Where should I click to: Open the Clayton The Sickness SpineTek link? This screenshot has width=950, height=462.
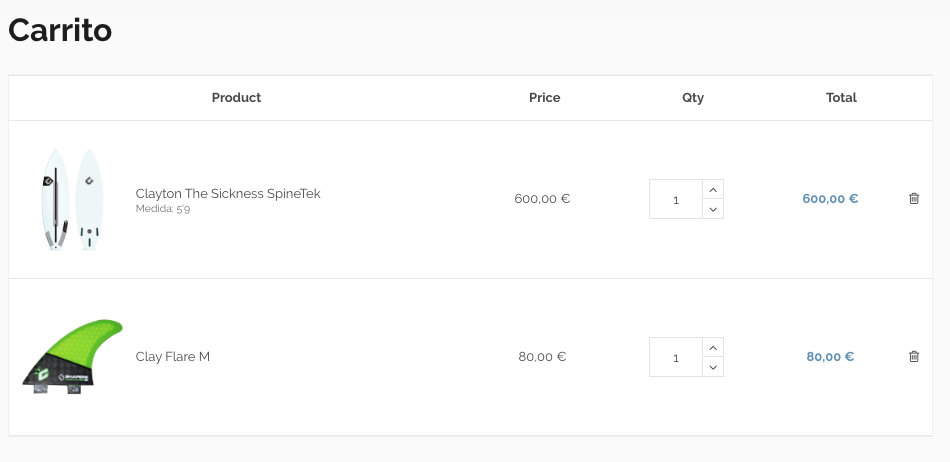tap(228, 193)
